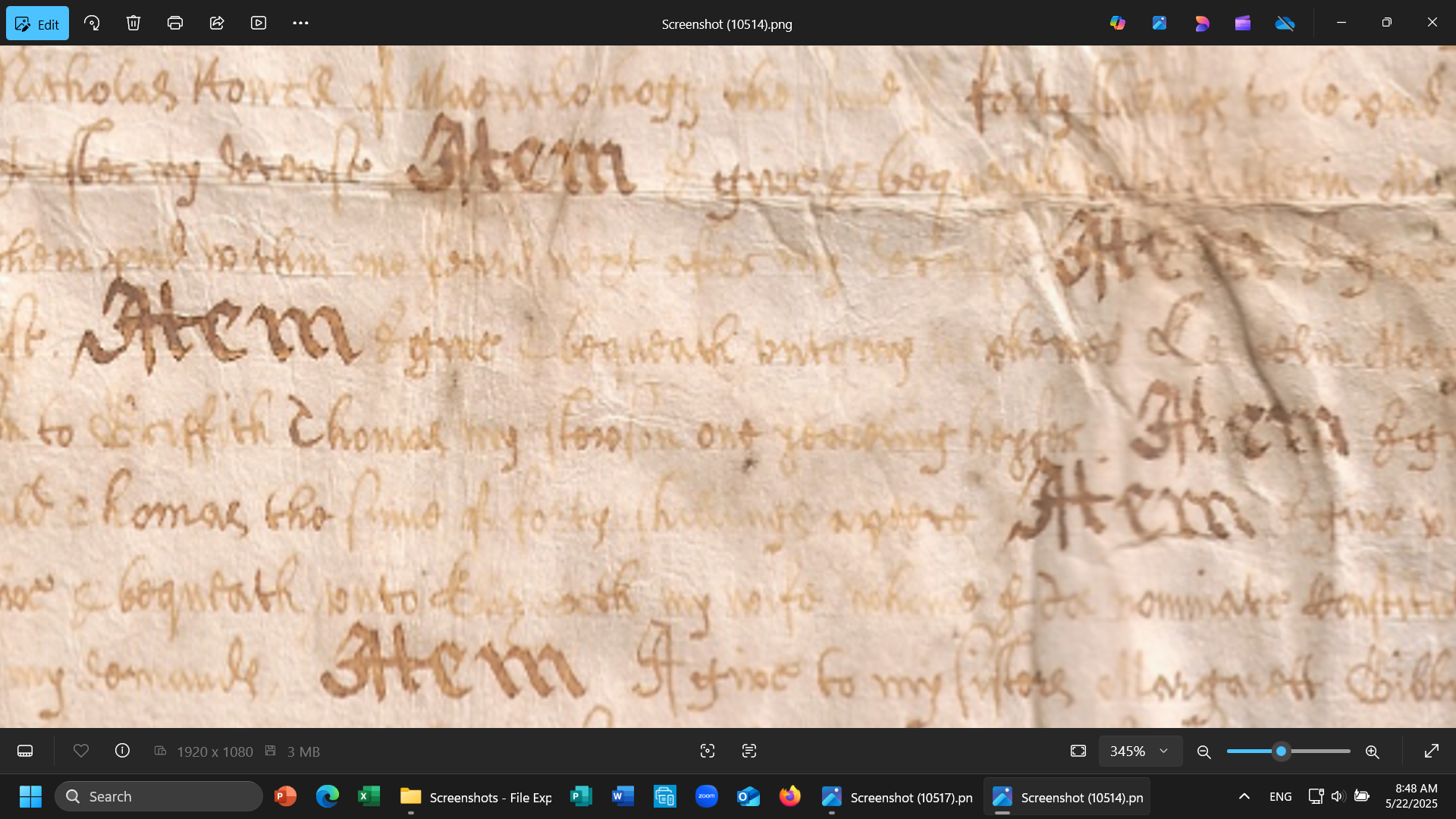This screenshot has width=1456, height=819.
Task: Run visual search on the image
Action: [707, 751]
